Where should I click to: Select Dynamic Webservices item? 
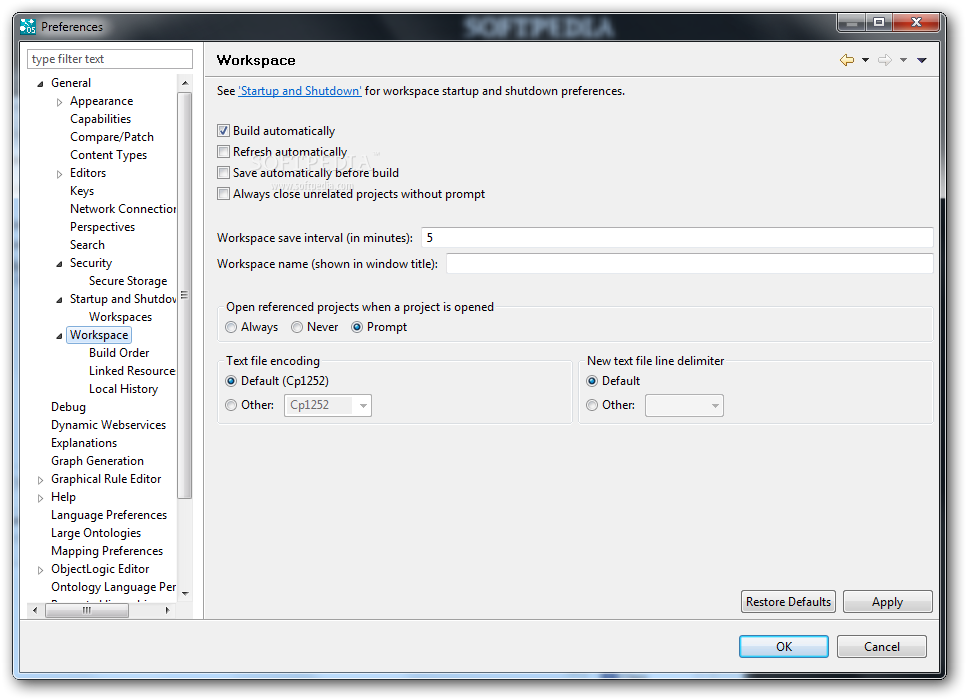click(109, 425)
